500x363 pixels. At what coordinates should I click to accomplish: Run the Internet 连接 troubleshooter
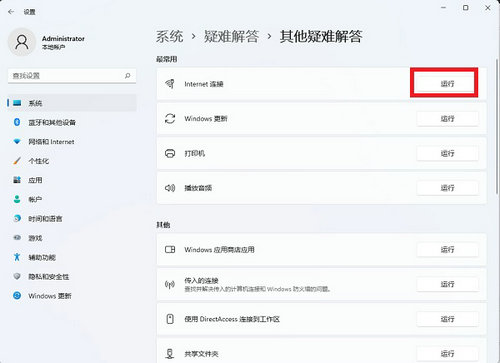447,84
